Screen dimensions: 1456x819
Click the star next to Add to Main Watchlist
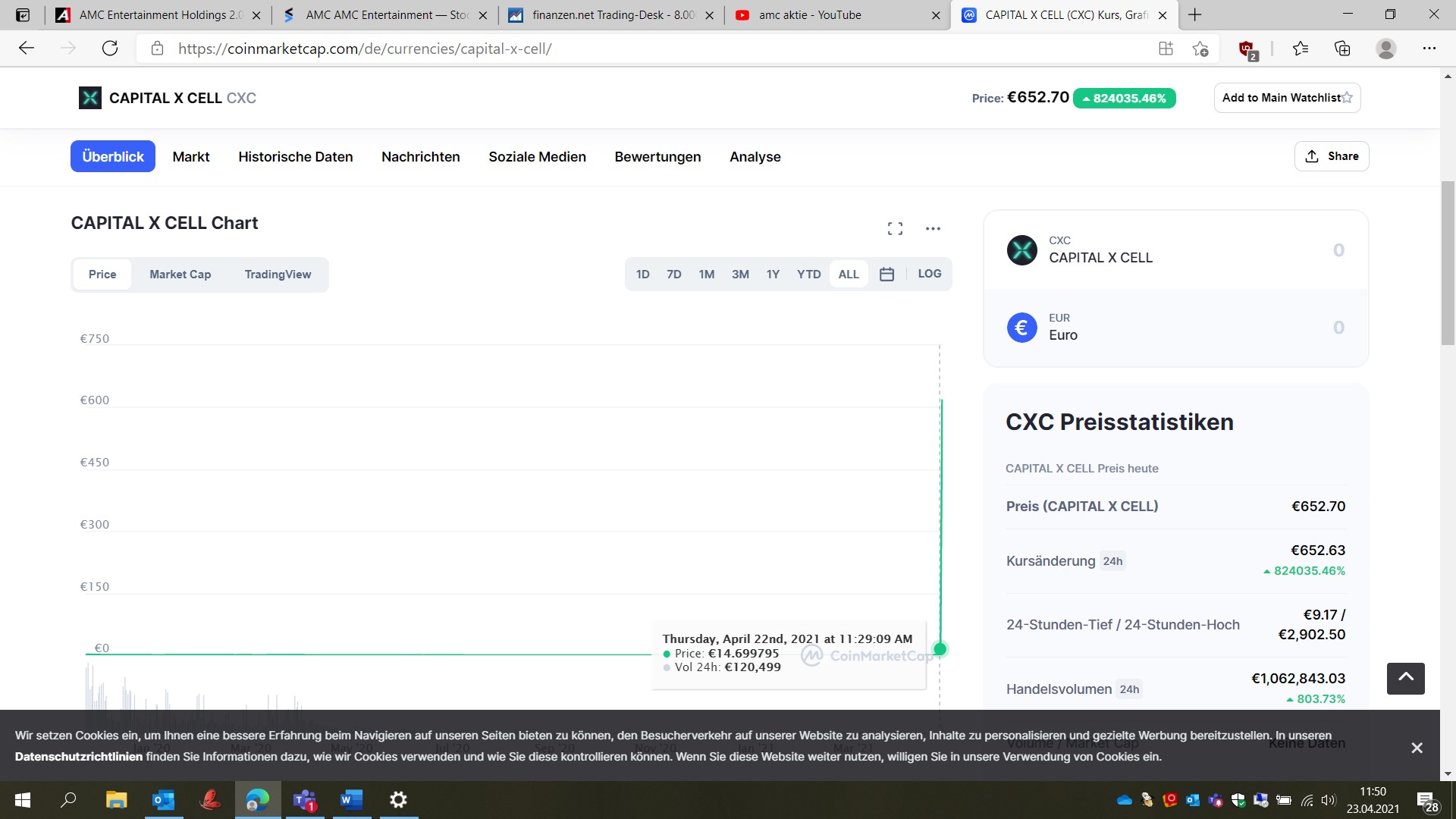click(1348, 97)
